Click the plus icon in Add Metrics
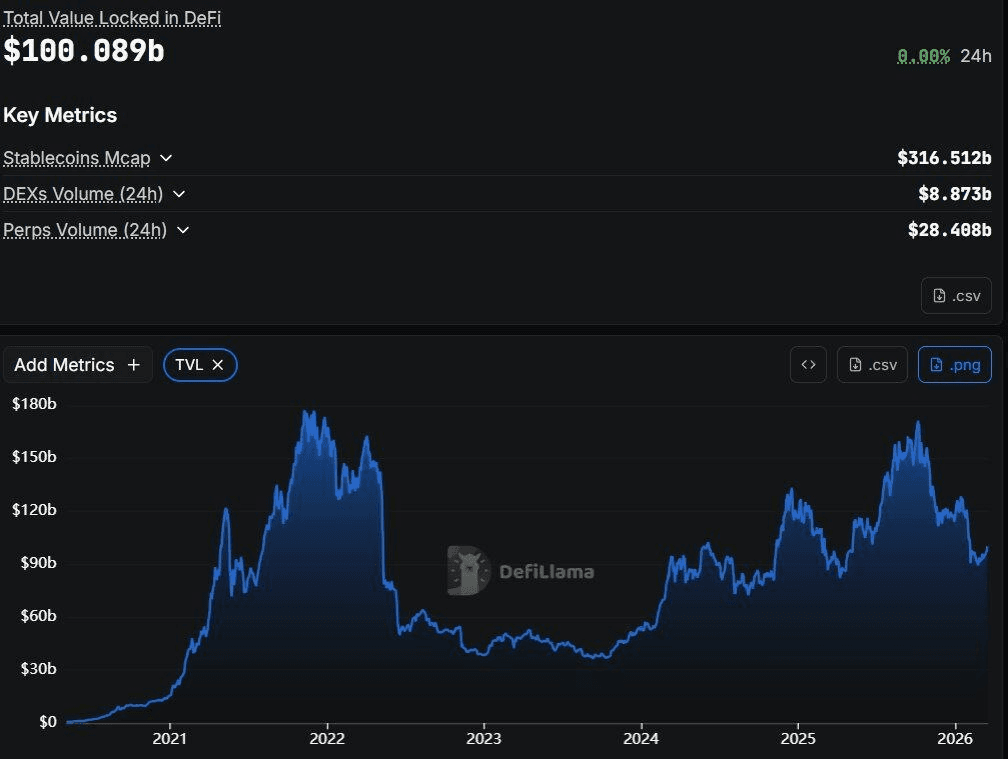 [x=134, y=365]
